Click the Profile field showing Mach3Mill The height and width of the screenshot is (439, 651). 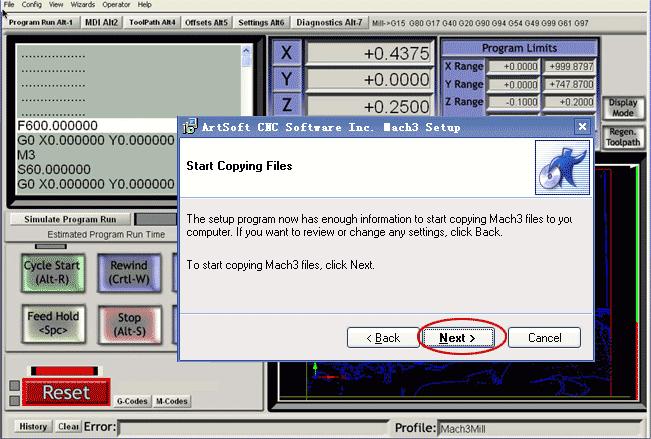tap(540, 428)
